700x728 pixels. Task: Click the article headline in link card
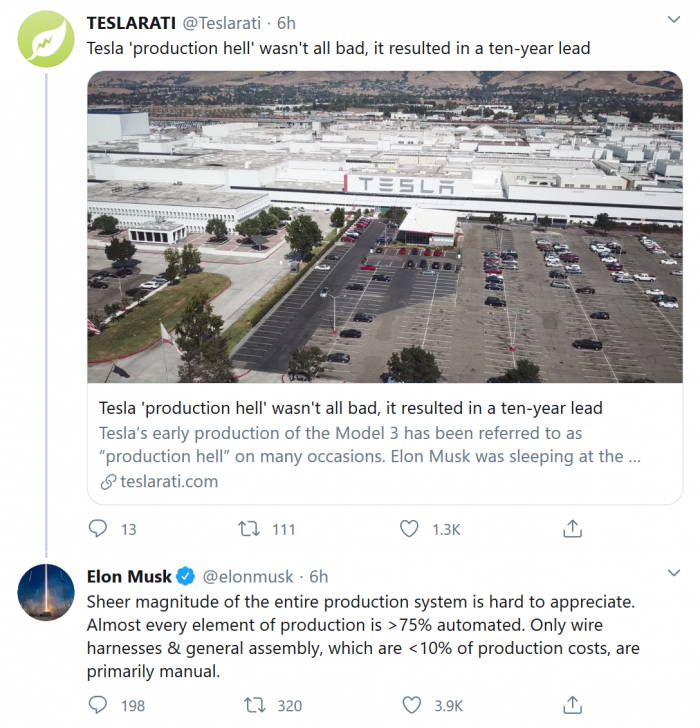point(350,408)
